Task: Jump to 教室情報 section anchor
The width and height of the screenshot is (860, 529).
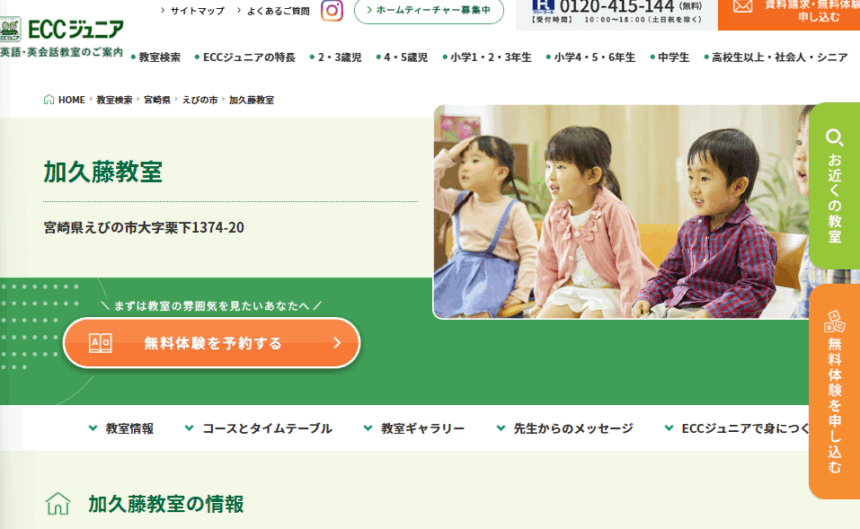Action: click(121, 429)
